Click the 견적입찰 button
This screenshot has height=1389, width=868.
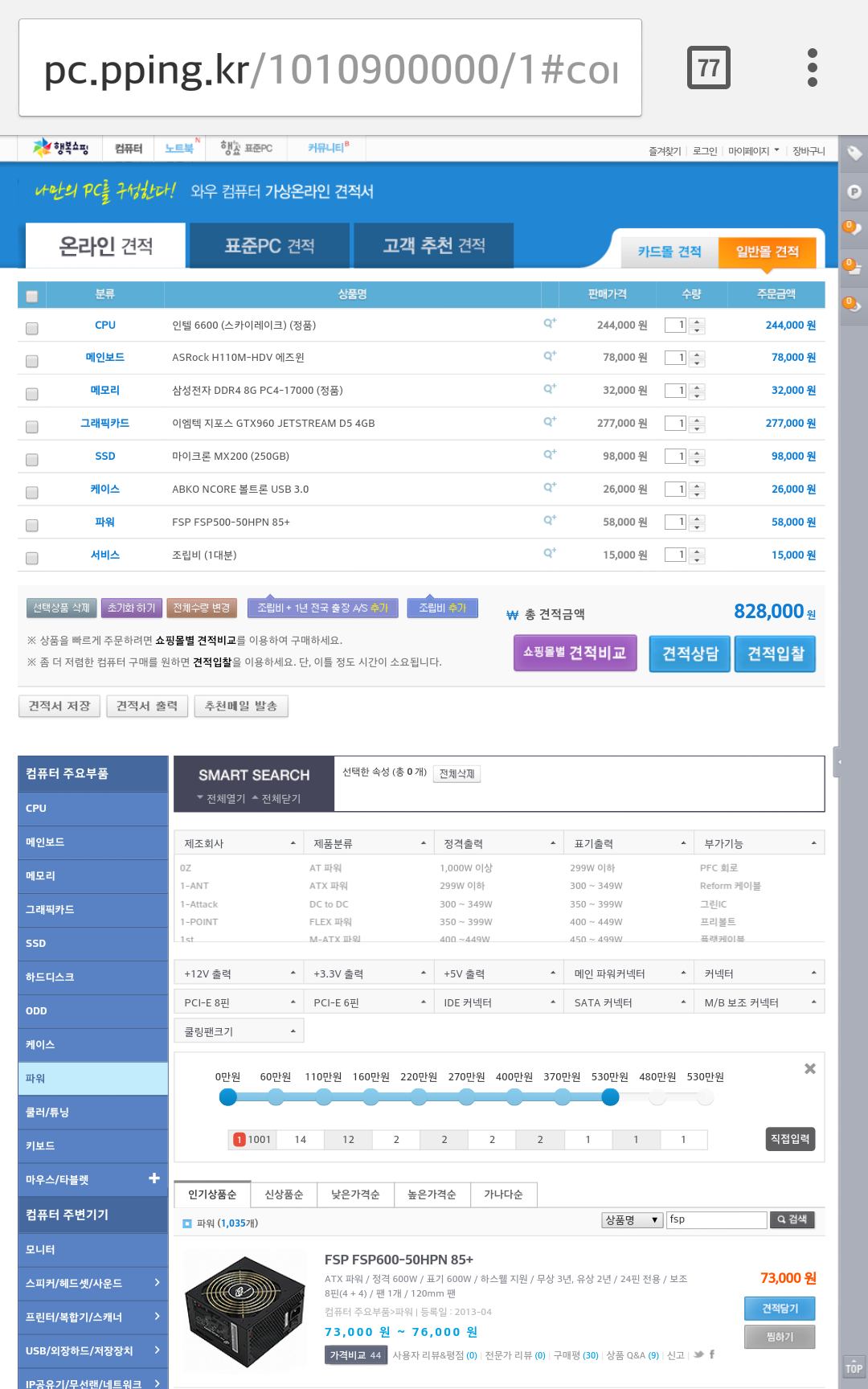click(775, 654)
